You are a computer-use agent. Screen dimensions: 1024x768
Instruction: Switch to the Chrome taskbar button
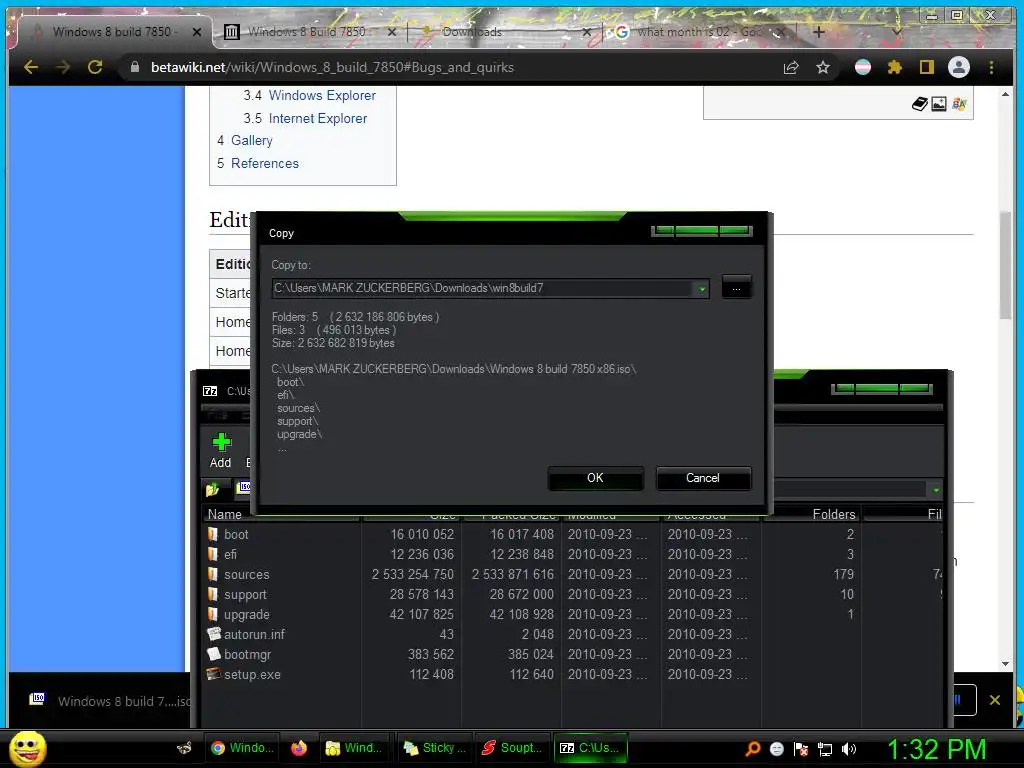pos(242,748)
